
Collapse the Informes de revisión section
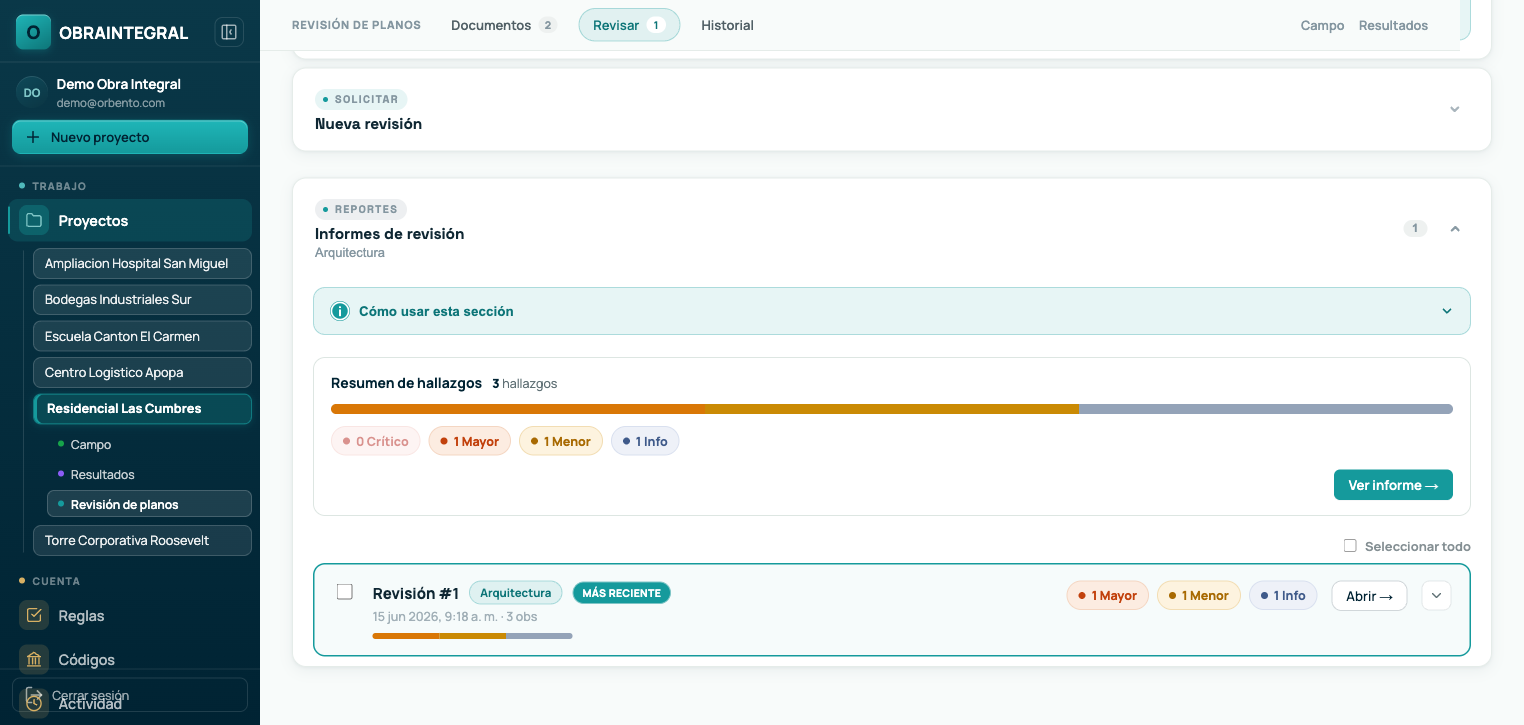[1455, 229]
